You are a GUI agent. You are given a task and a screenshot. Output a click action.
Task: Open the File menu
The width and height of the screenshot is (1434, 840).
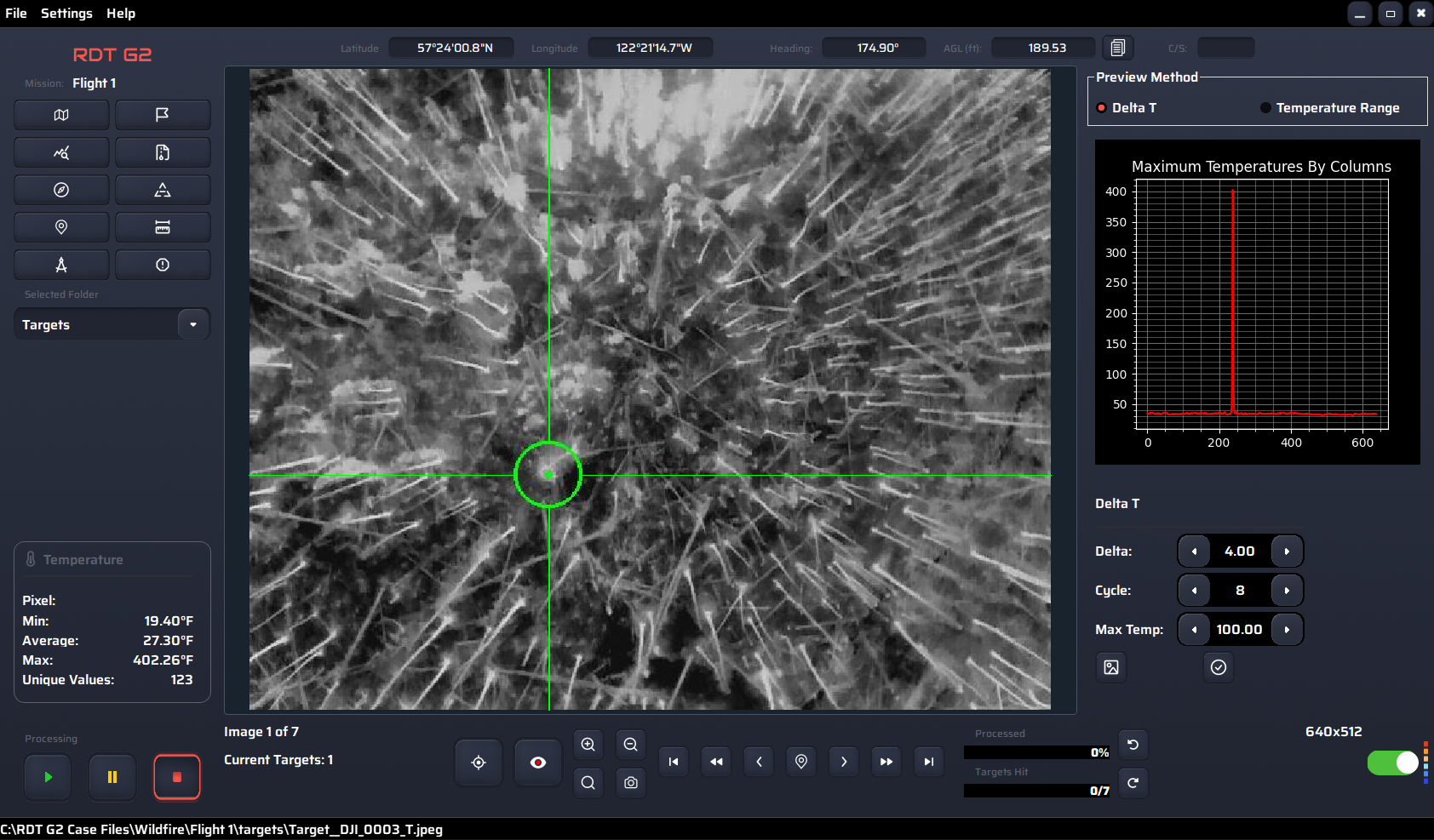[16, 14]
